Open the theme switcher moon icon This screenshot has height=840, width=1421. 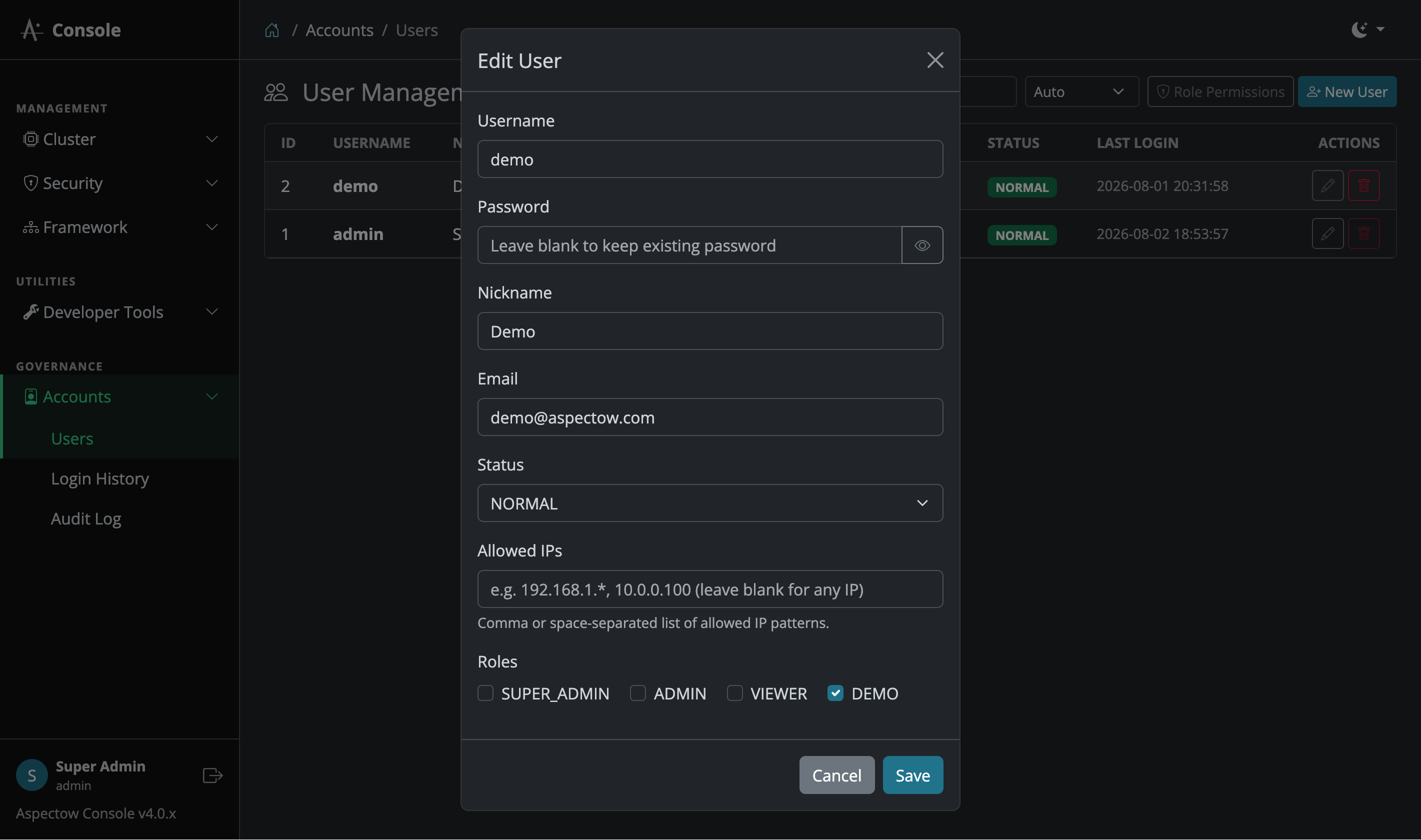[x=1359, y=29]
